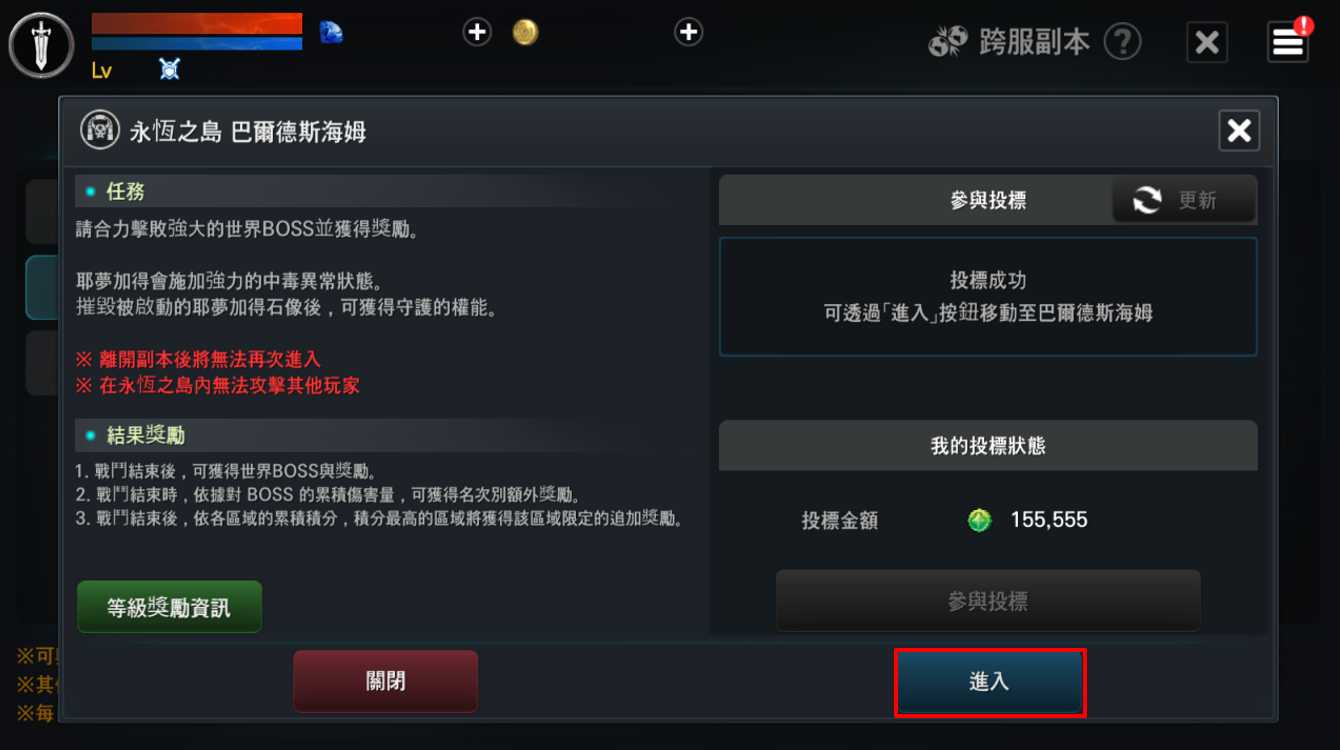Click the red HP bar at top
This screenshot has height=750, width=1340.
[x=197, y=24]
